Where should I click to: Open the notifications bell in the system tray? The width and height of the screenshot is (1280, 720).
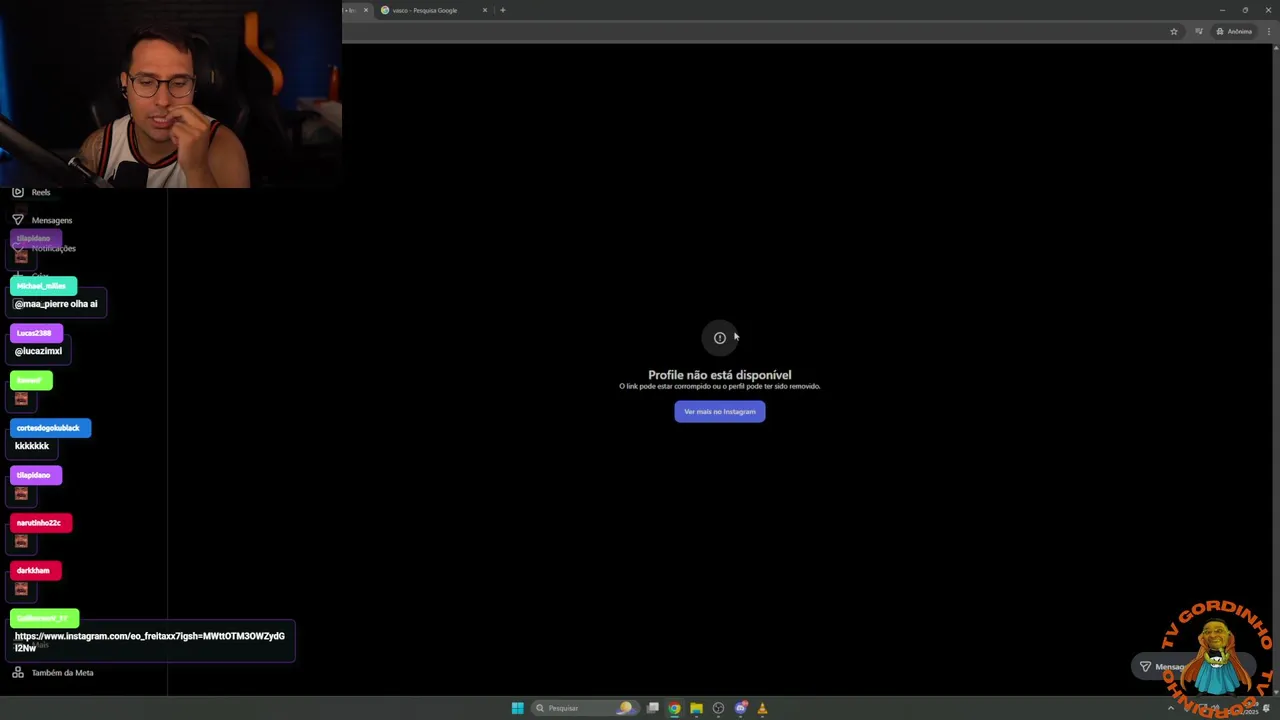tap(1267, 708)
